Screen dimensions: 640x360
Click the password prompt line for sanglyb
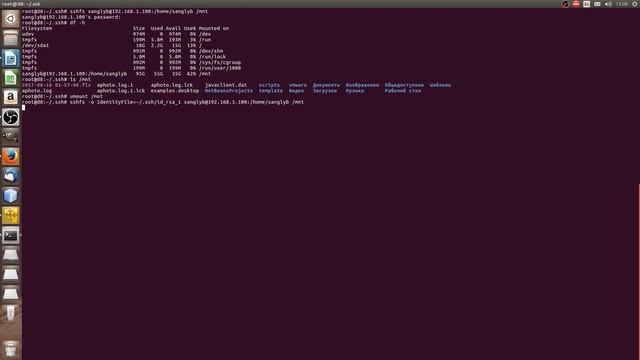click(71, 17)
